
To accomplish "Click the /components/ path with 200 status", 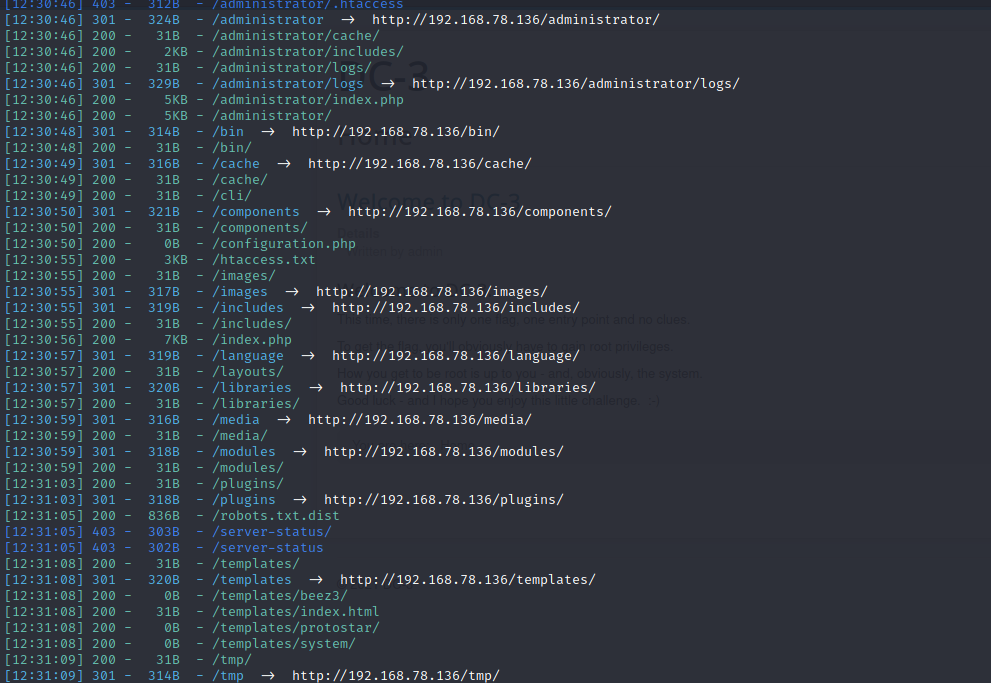I will pos(260,228).
